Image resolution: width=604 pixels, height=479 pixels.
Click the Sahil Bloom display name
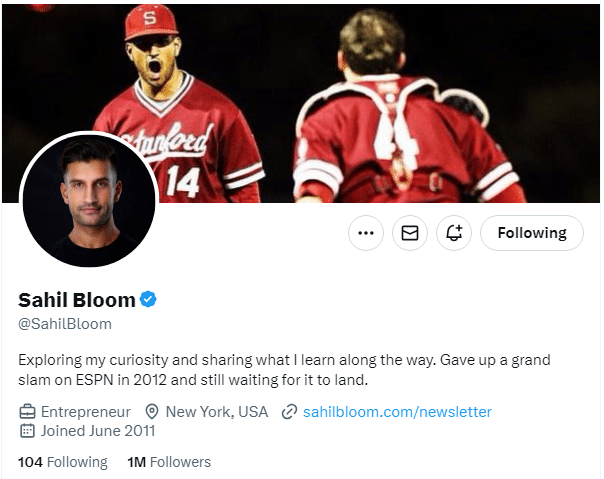(77, 299)
